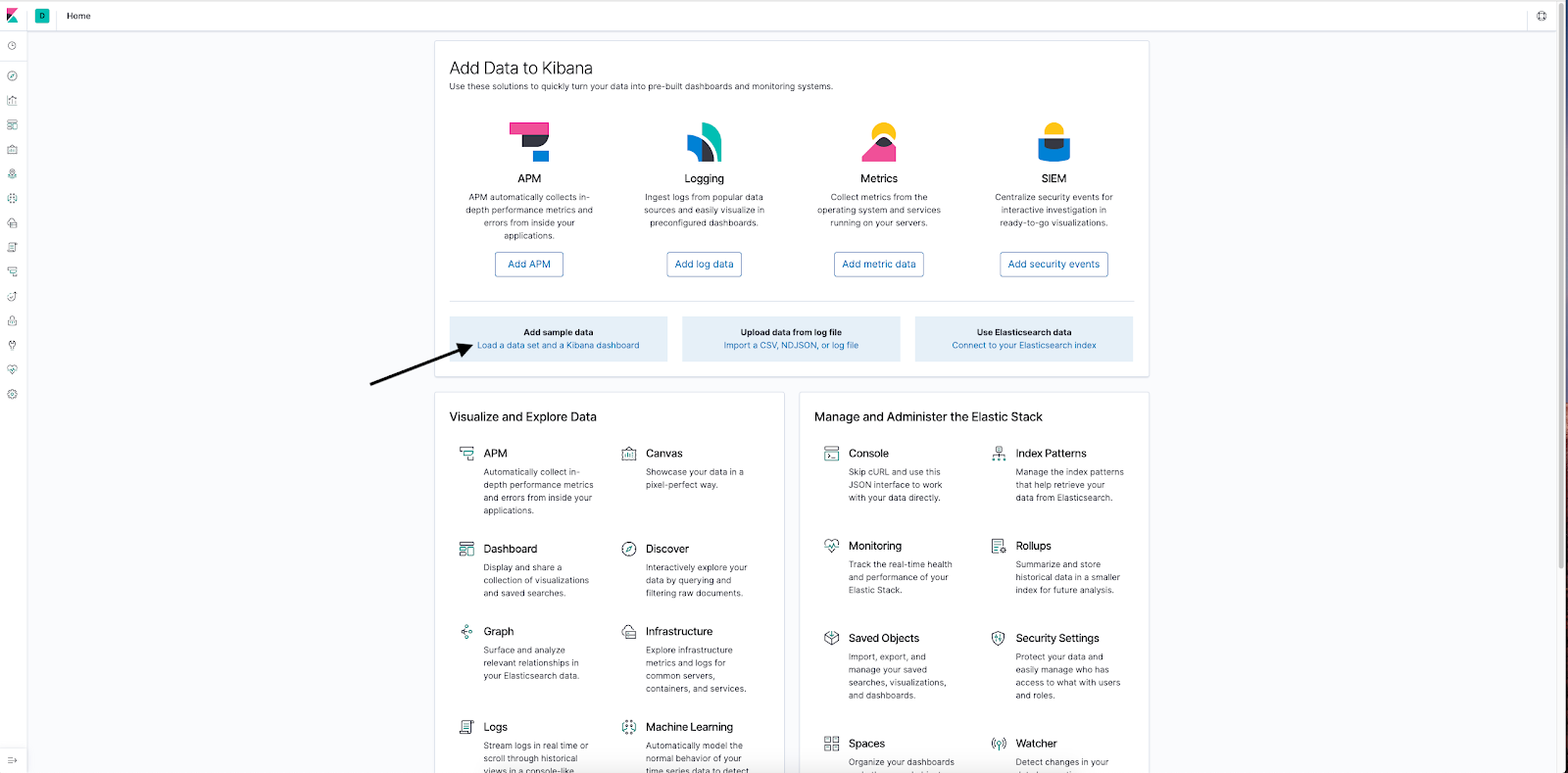Click the Graph icon in Visualize and Explore

pos(466,631)
